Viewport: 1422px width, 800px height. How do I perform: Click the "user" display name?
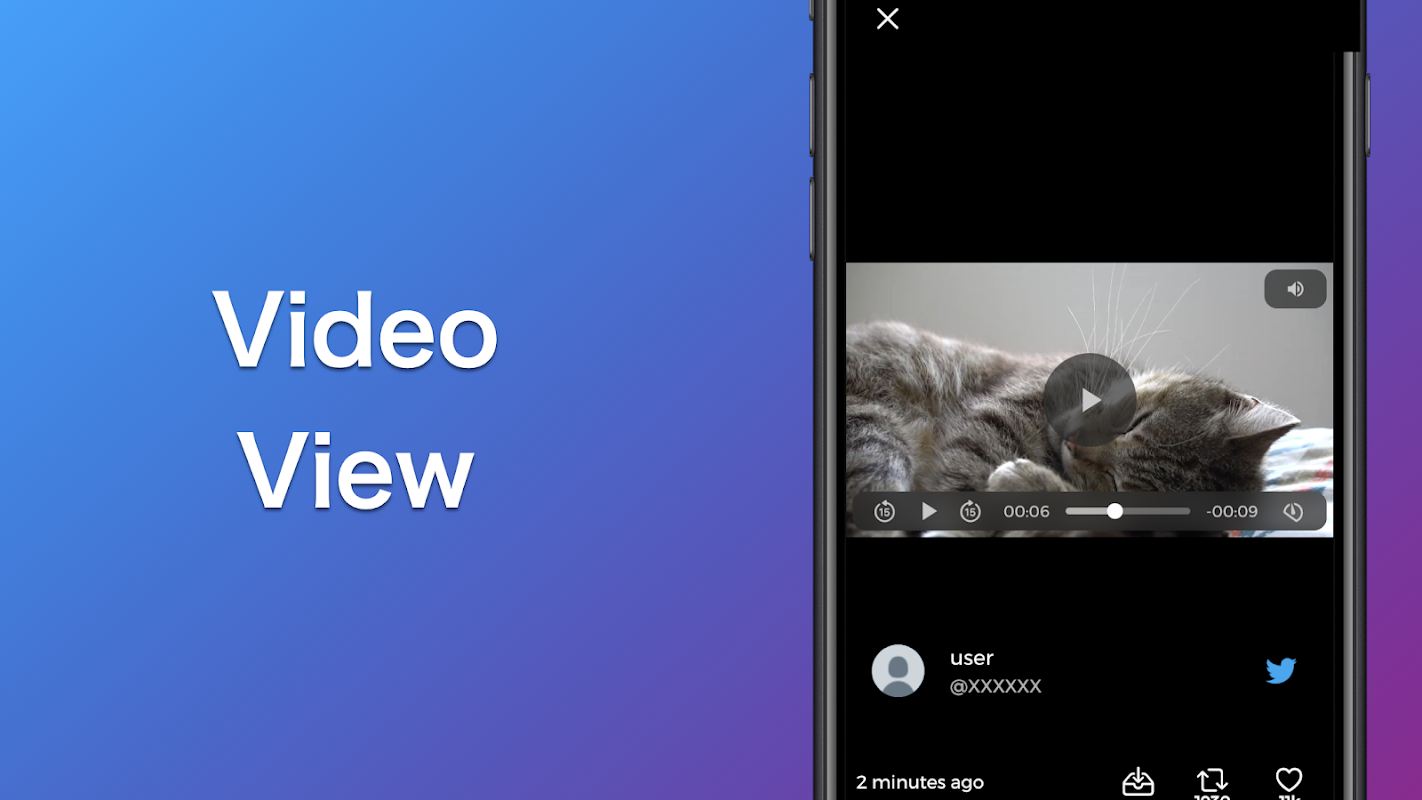(971, 658)
